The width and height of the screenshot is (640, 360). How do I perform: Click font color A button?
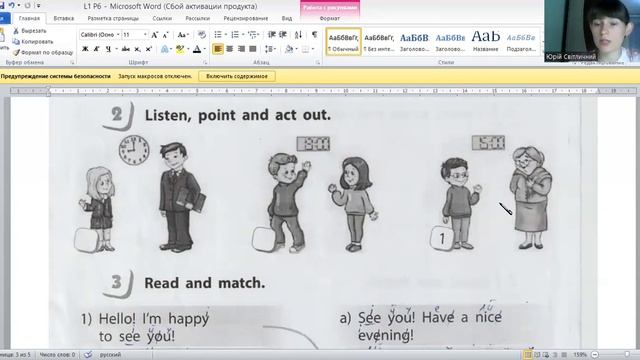click(197, 49)
